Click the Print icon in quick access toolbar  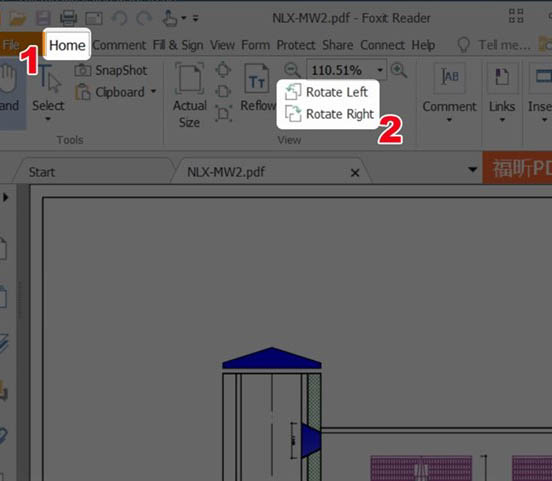(68, 18)
